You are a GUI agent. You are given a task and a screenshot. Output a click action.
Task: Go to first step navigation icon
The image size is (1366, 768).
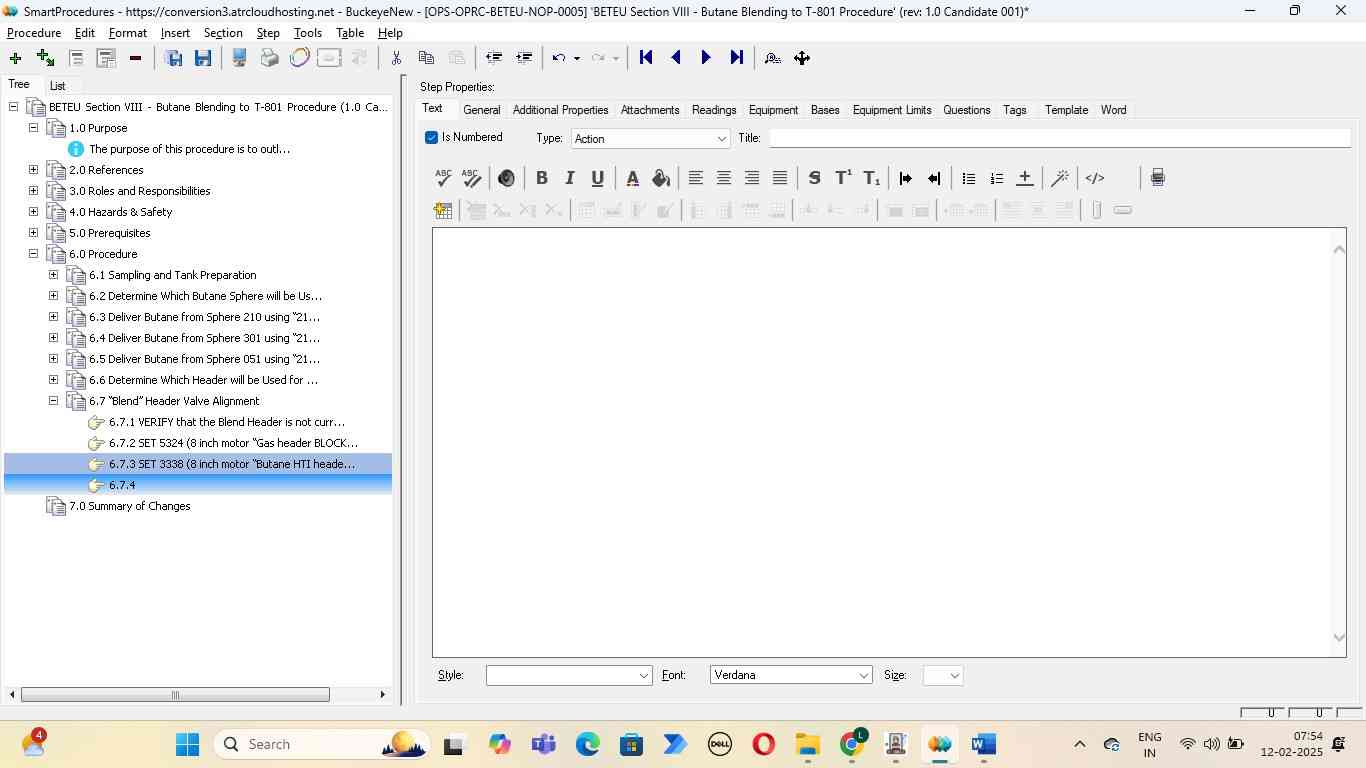coord(646,58)
